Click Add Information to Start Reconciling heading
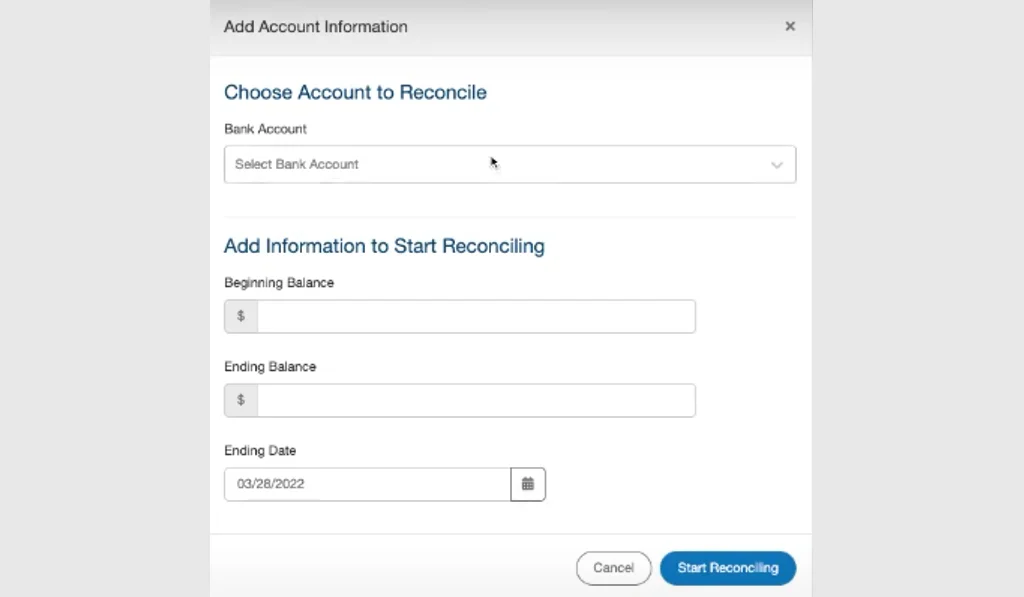This screenshot has width=1024, height=597. point(384,246)
